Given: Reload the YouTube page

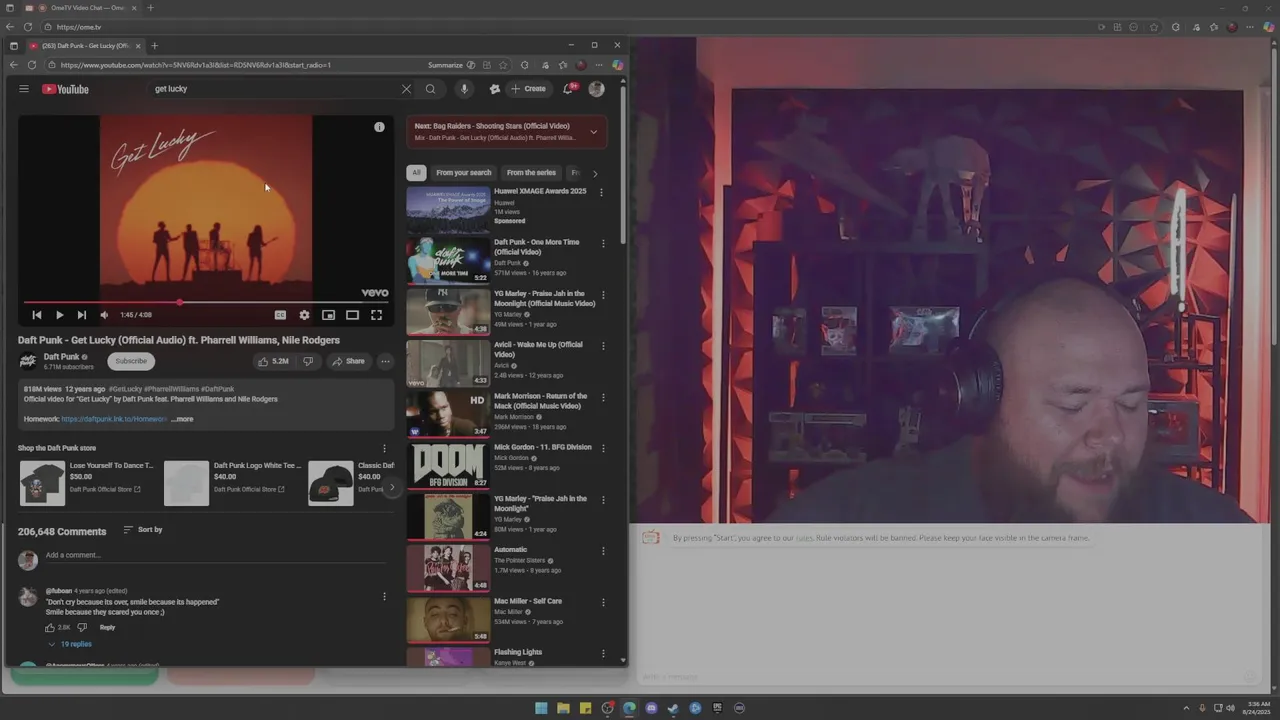Looking at the screenshot, I should tap(32, 65).
